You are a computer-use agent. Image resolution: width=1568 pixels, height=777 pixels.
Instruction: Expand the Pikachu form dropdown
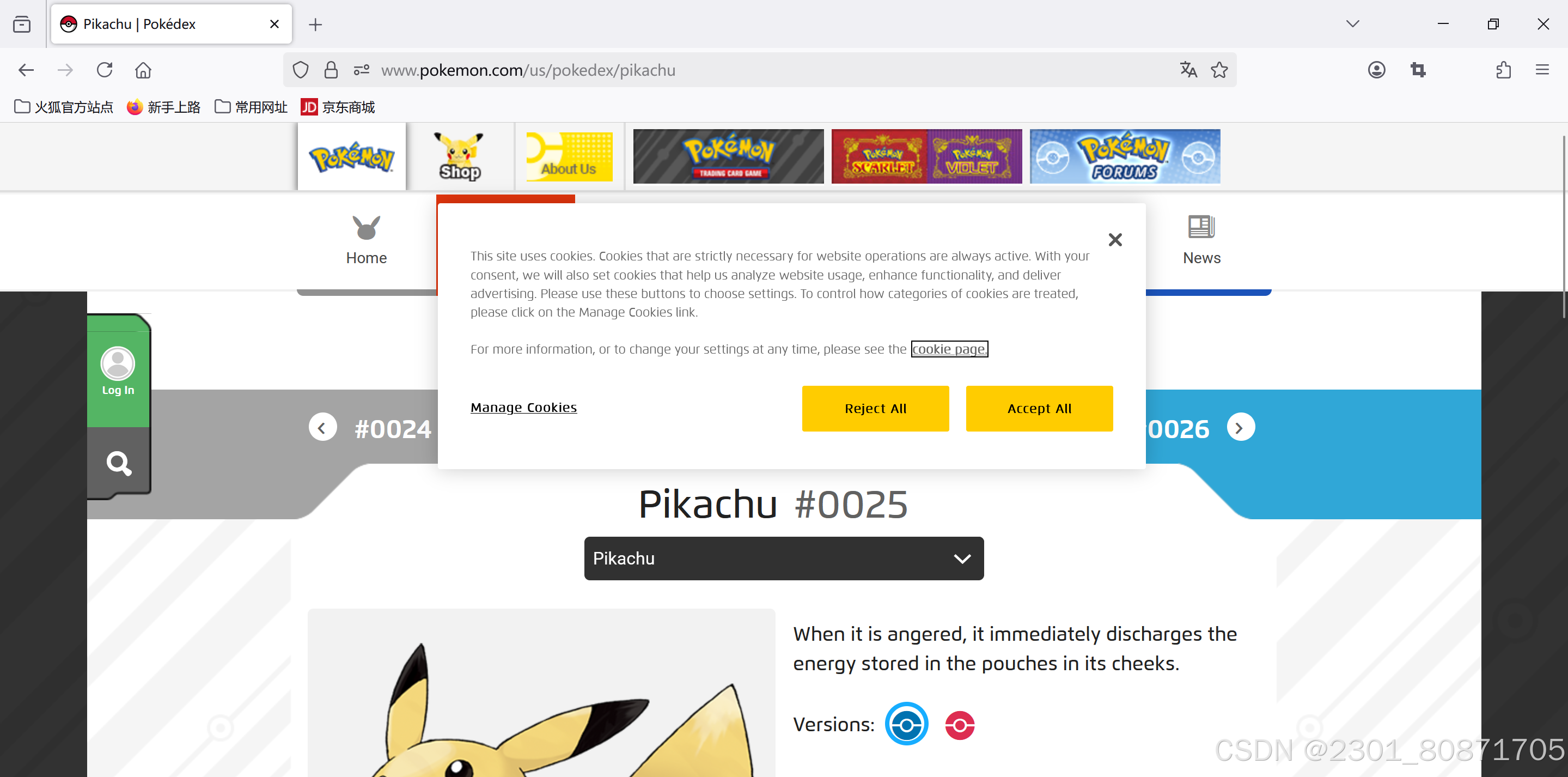click(x=783, y=558)
